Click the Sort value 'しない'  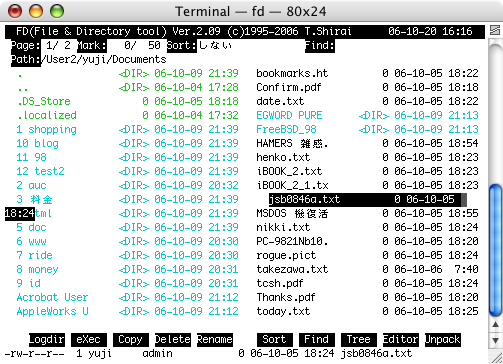[215, 45]
